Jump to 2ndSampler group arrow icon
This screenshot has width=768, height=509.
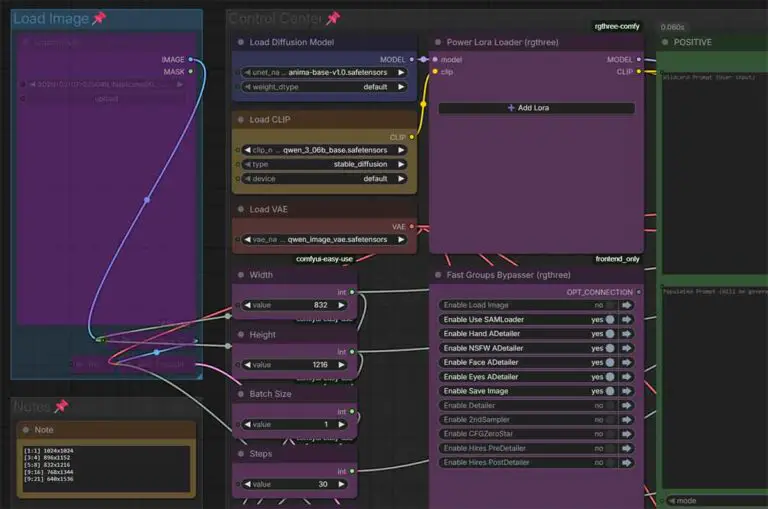(x=626, y=420)
